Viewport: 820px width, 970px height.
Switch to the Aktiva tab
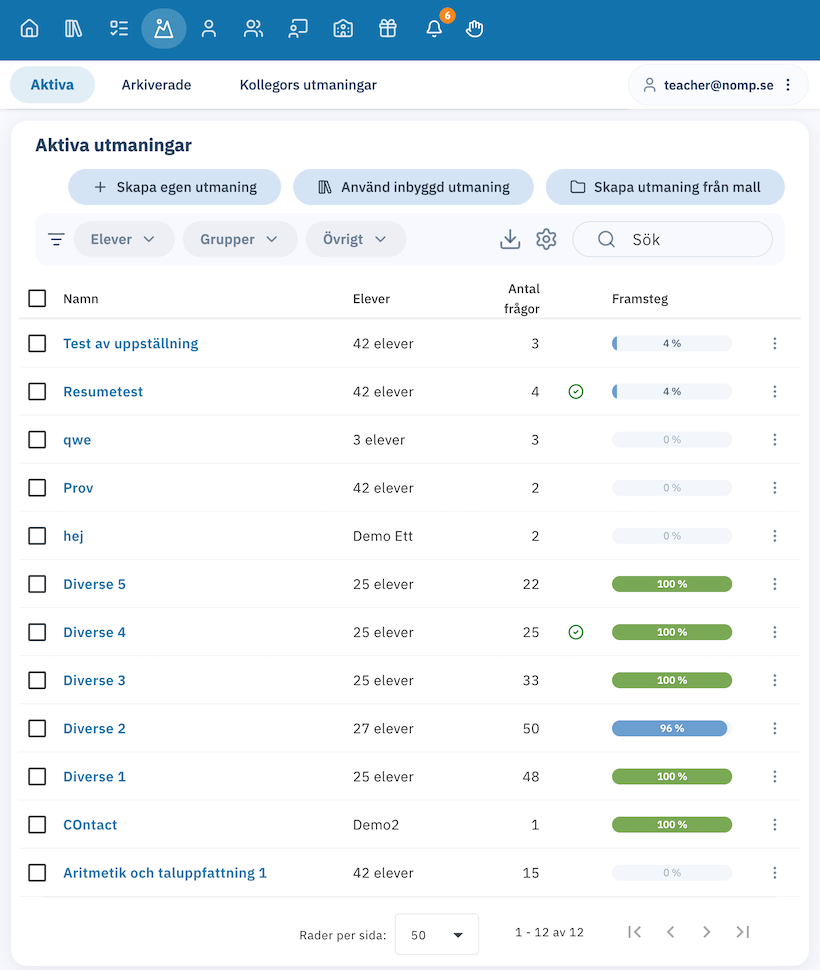(x=52, y=85)
